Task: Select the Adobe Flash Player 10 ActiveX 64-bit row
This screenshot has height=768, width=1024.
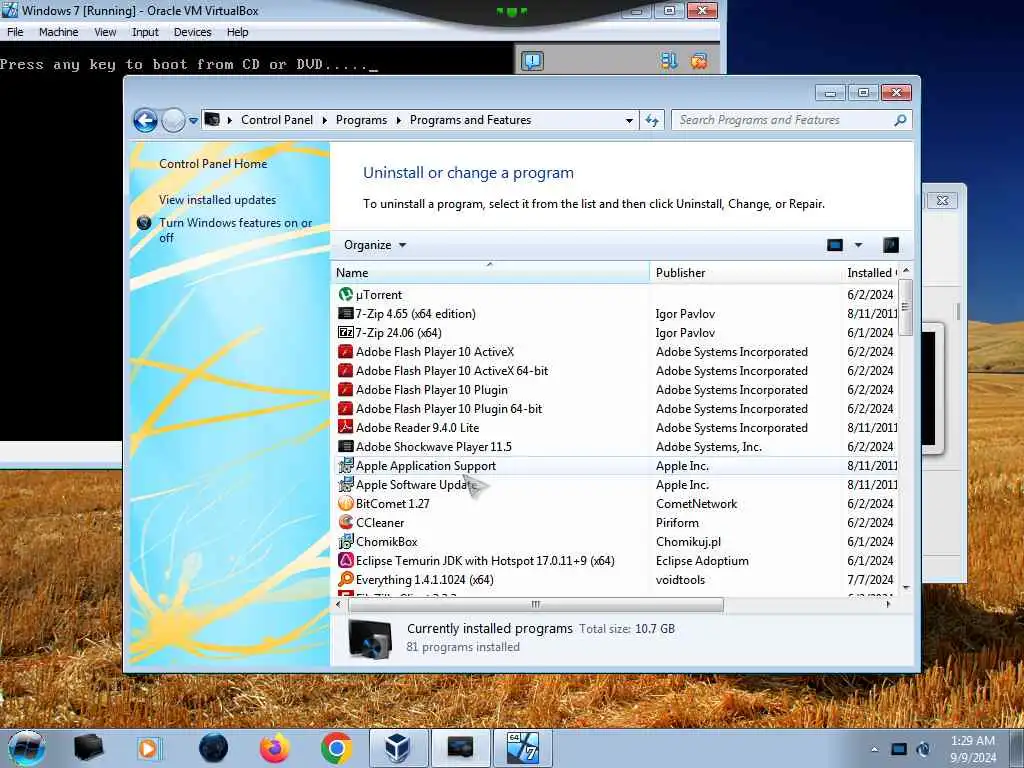Action: coord(617,371)
